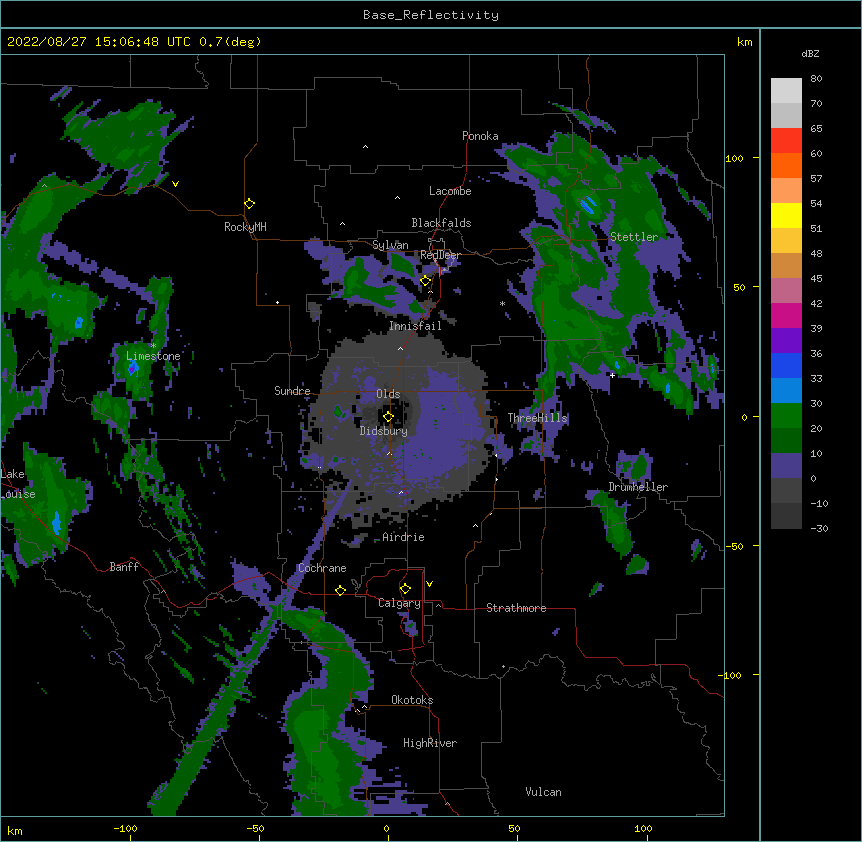Click the -100 tick on the horizontal km axis
862x842 pixels.
pos(125,828)
